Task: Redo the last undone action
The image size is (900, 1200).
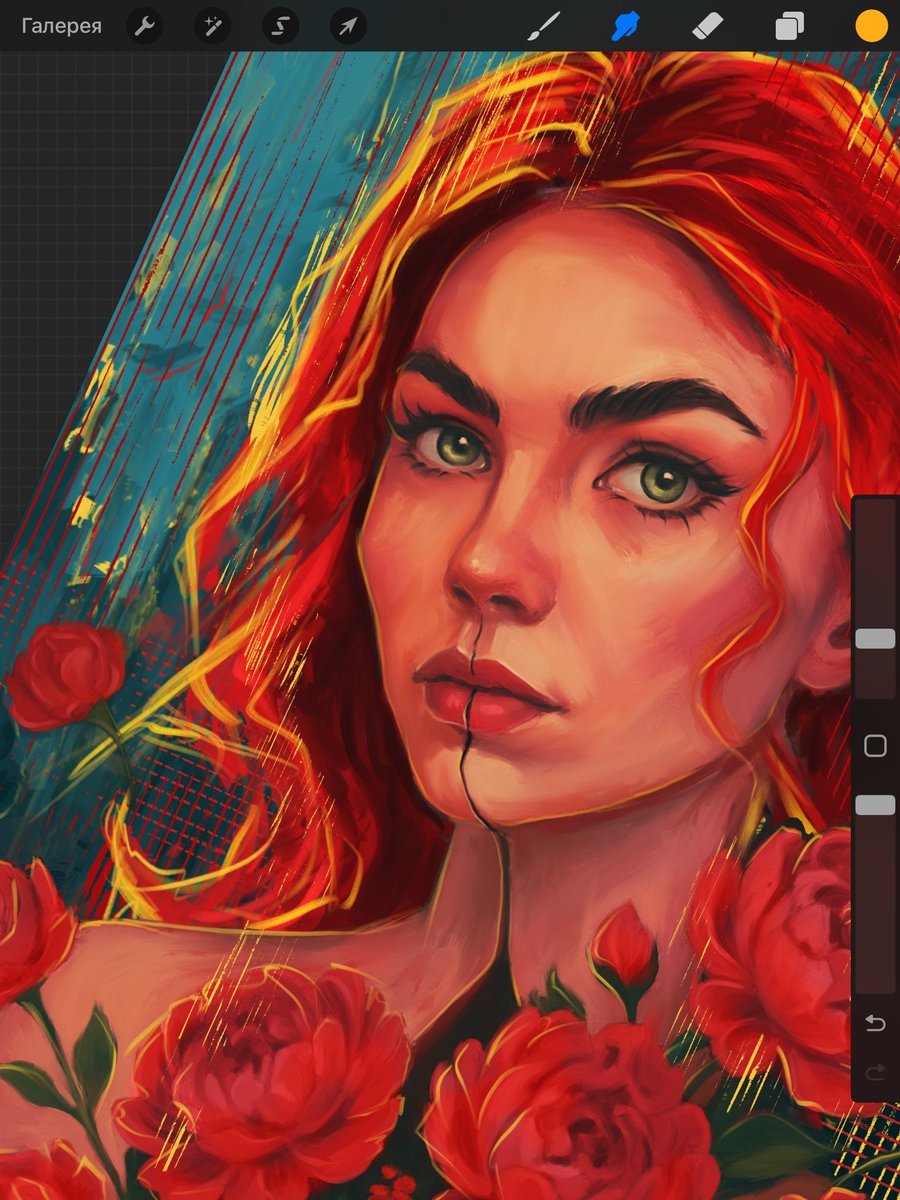Action: tap(875, 1073)
